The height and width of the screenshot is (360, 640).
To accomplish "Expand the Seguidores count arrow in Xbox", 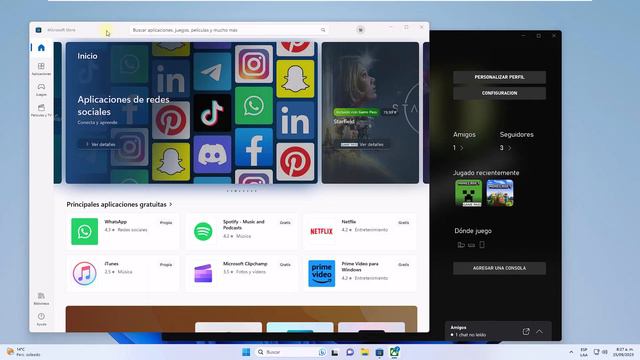I will [509, 148].
